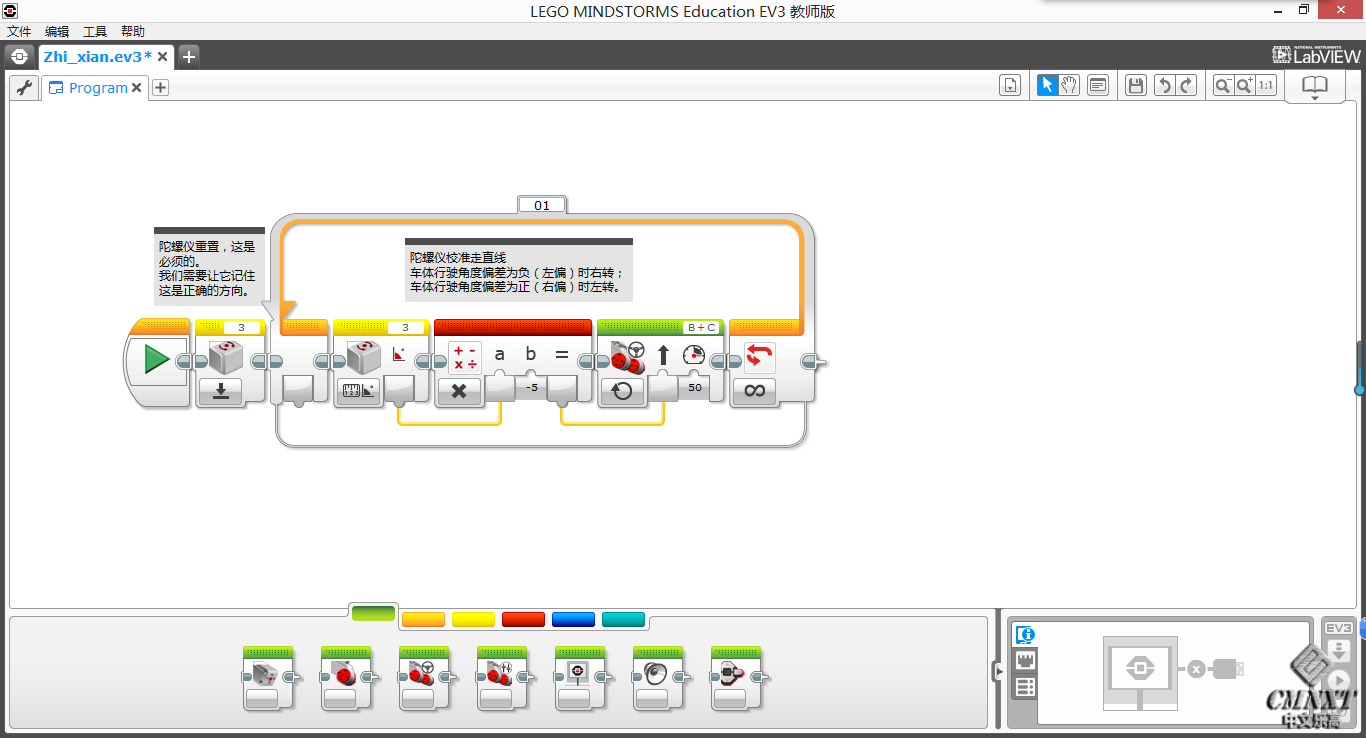
Task: Pick the Brick Status Light block from palette
Action: (x=736, y=678)
